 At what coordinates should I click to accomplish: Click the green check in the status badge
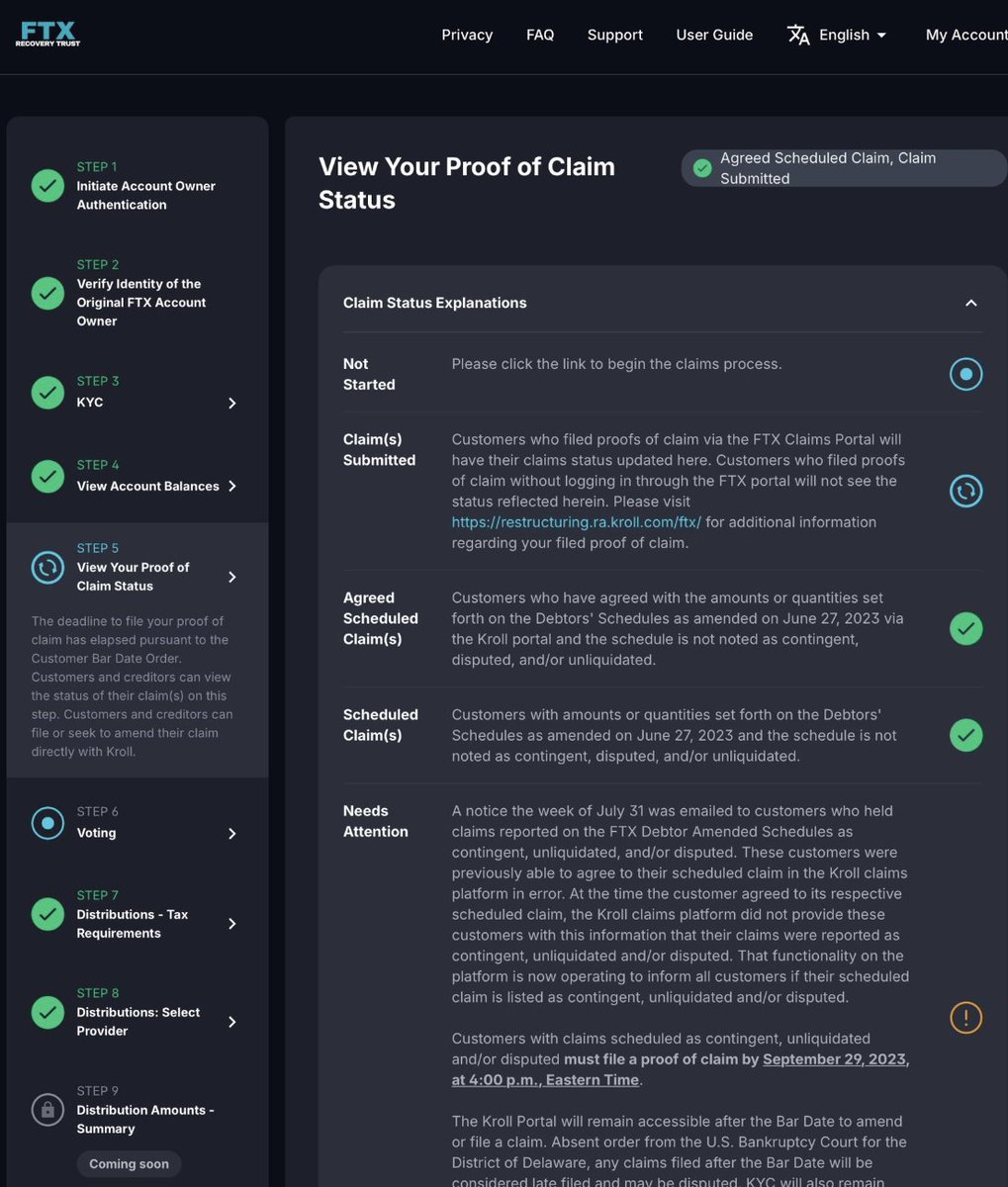[x=702, y=168]
